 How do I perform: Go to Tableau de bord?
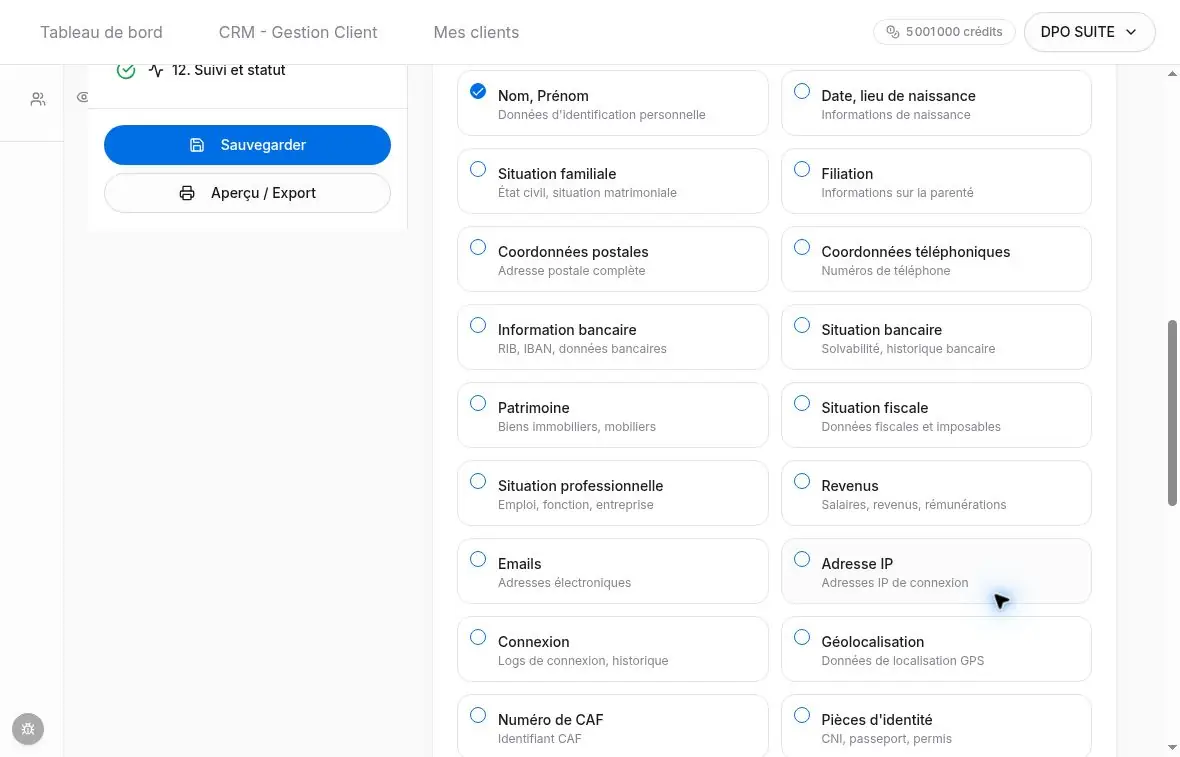coord(101,32)
